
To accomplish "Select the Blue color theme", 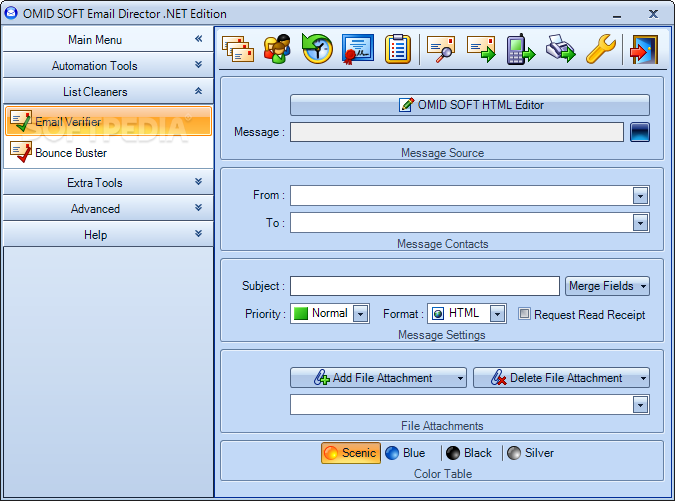I will [x=406, y=453].
